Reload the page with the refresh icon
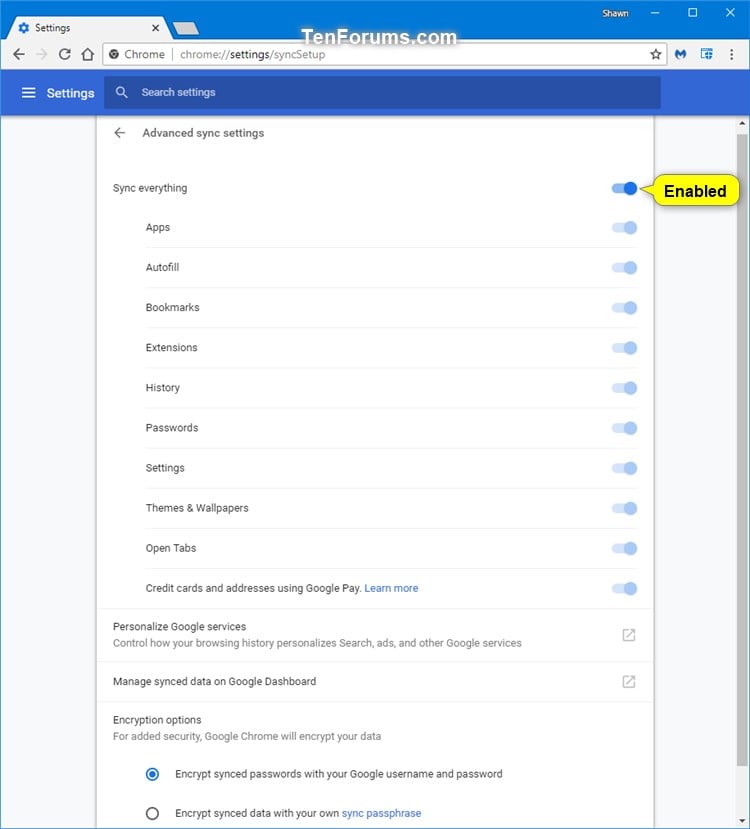The image size is (750, 829). 64,54
